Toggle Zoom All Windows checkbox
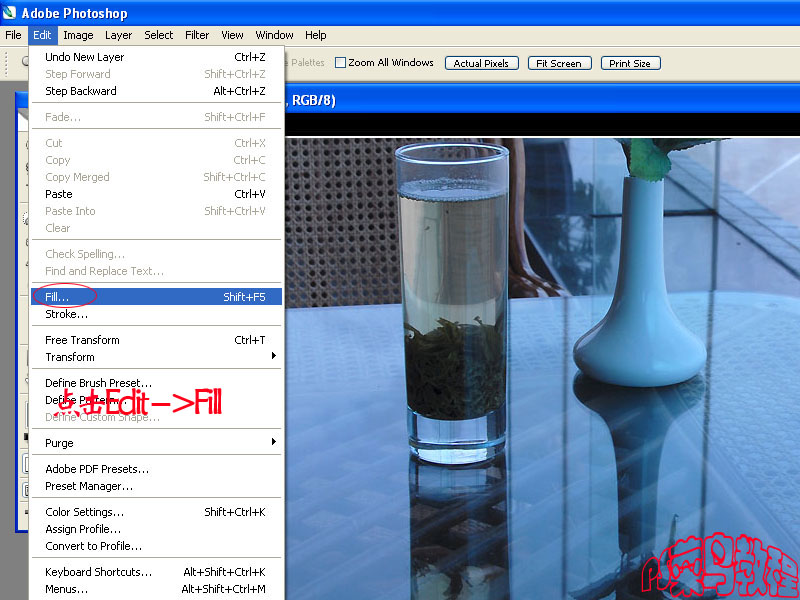This screenshot has width=800, height=600. [340, 63]
